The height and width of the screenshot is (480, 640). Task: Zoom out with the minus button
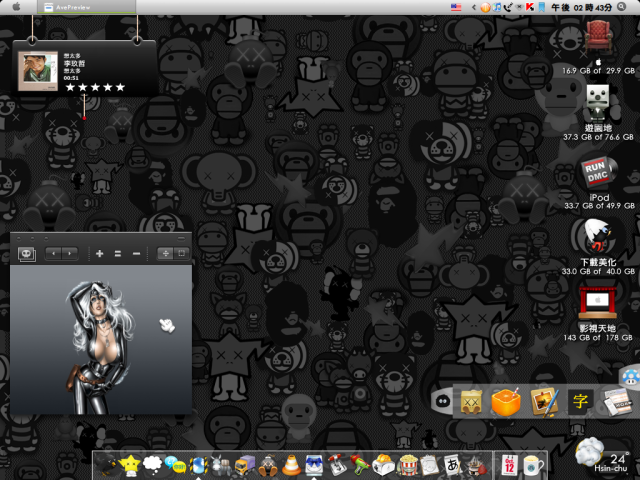click(136, 254)
